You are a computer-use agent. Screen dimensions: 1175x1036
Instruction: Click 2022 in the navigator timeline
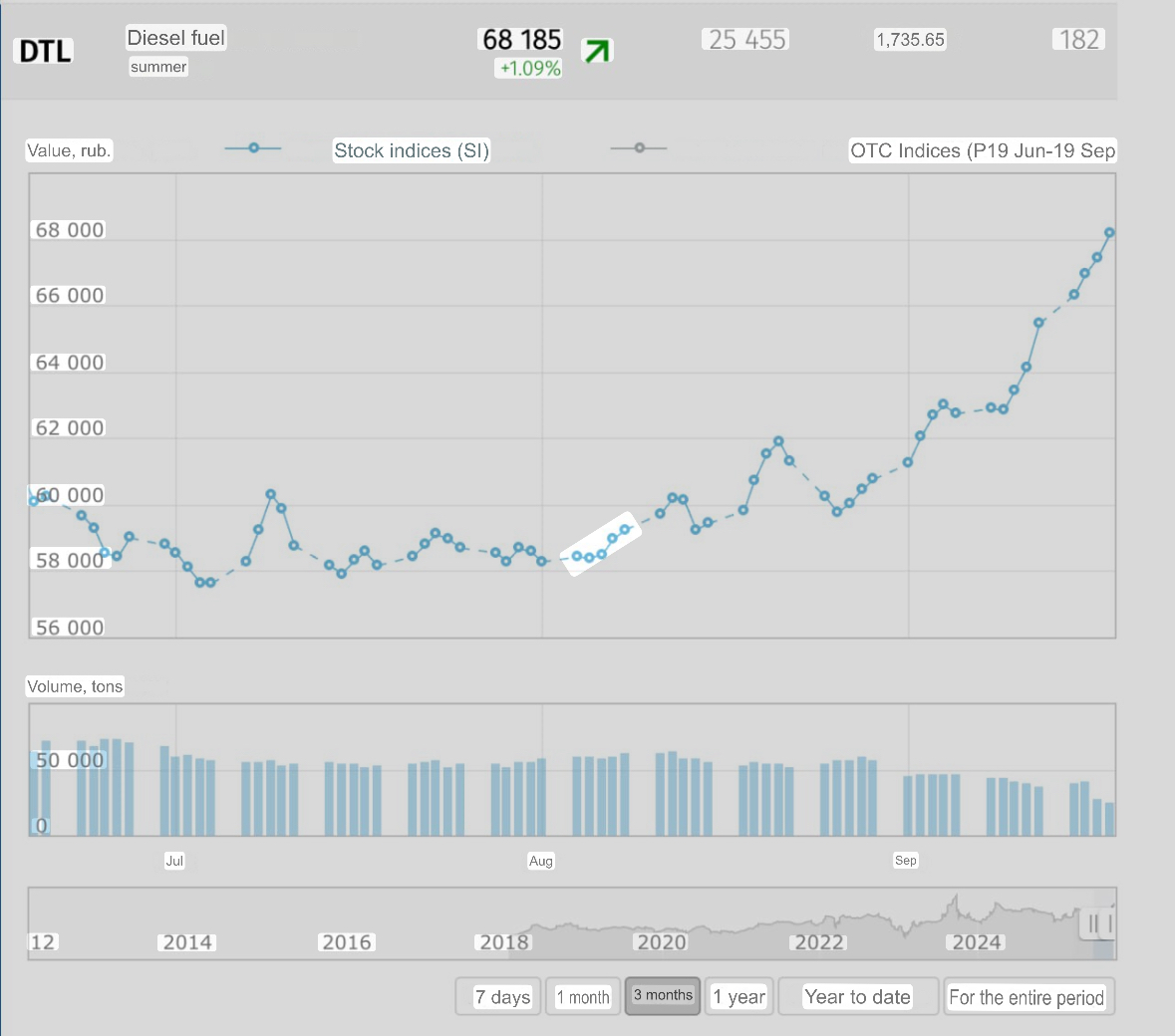(819, 942)
